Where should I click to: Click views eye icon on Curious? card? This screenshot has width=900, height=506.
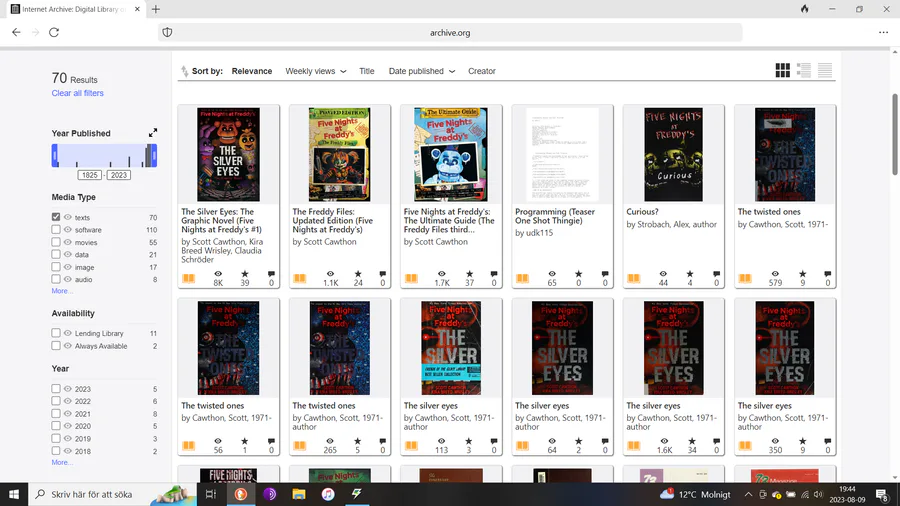pyautogui.click(x=663, y=274)
